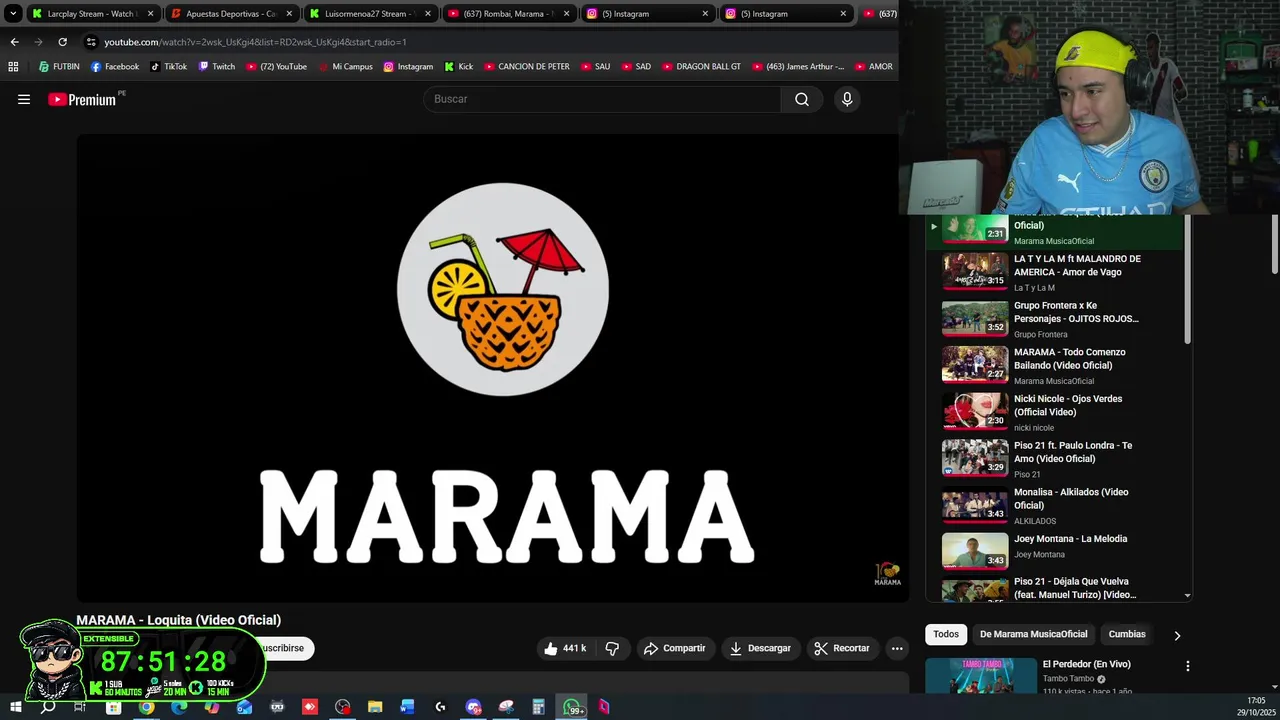Screen dimensions: 1280x720
Task: Open File Explorer folder on taskbar
Action: point(375,707)
